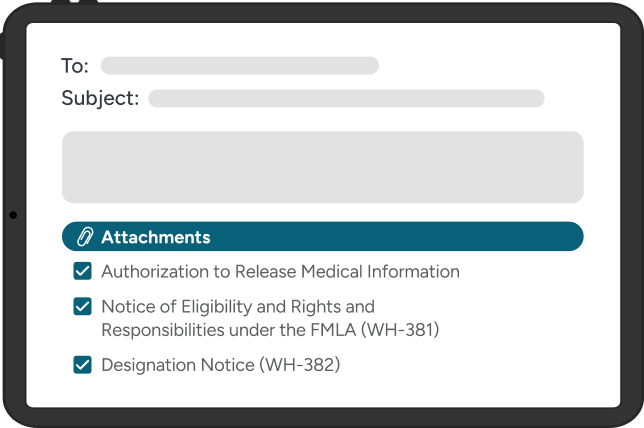Toggle the Notice of Eligibility WH-381 checkbox
Viewport: 644px width, 428px height.
[83, 307]
